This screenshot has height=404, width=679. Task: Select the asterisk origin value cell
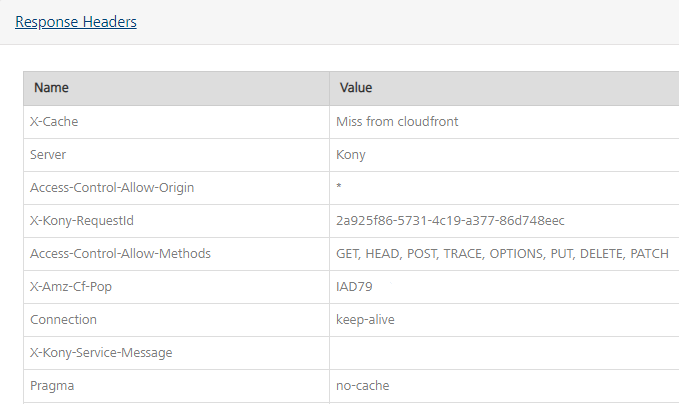pyautogui.click(x=504, y=187)
